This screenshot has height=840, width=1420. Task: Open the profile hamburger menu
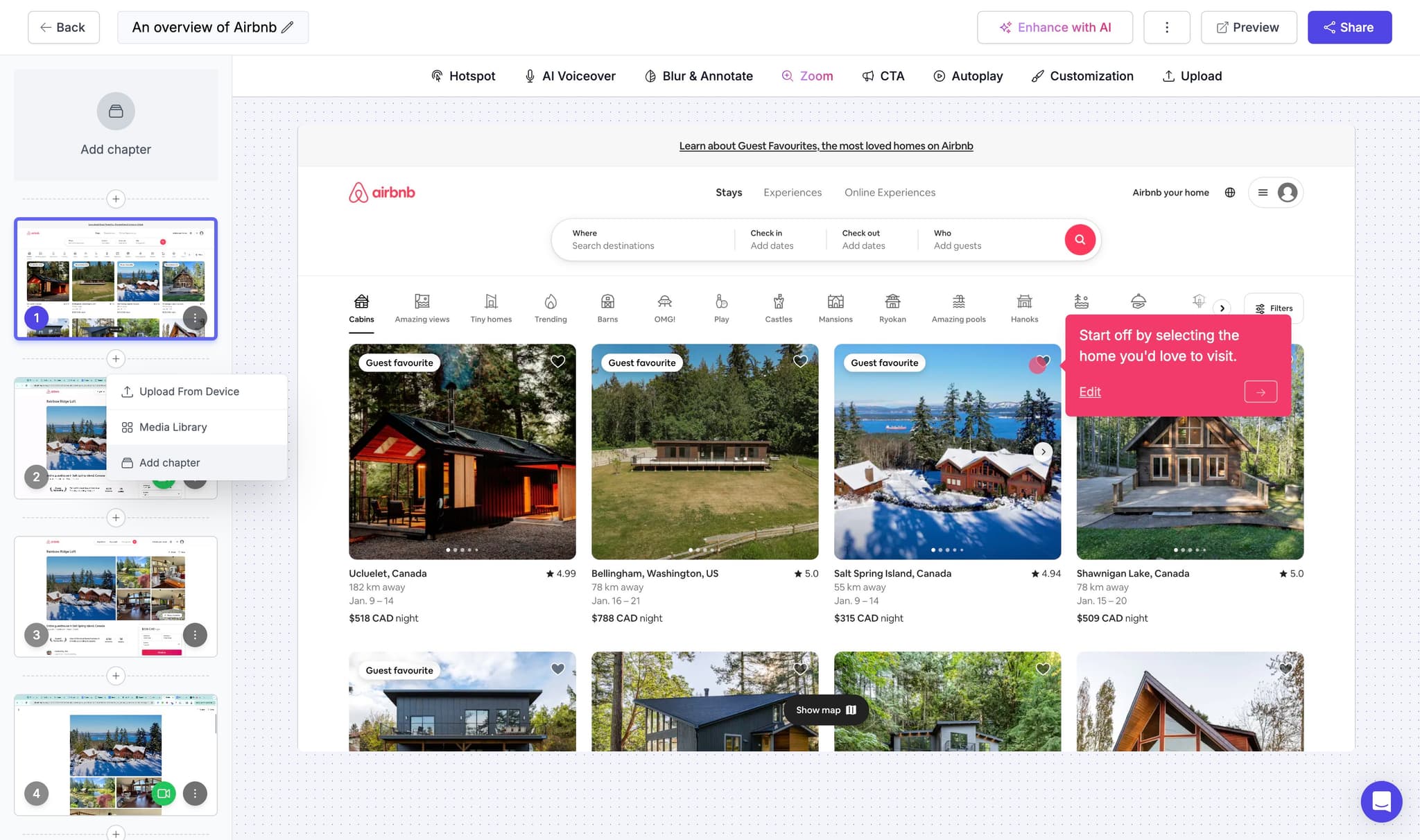click(x=1276, y=193)
